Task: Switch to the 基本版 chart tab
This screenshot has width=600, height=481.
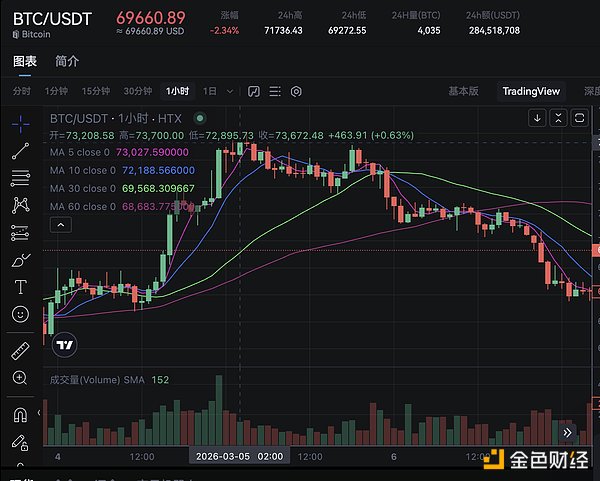Action: [x=463, y=91]
